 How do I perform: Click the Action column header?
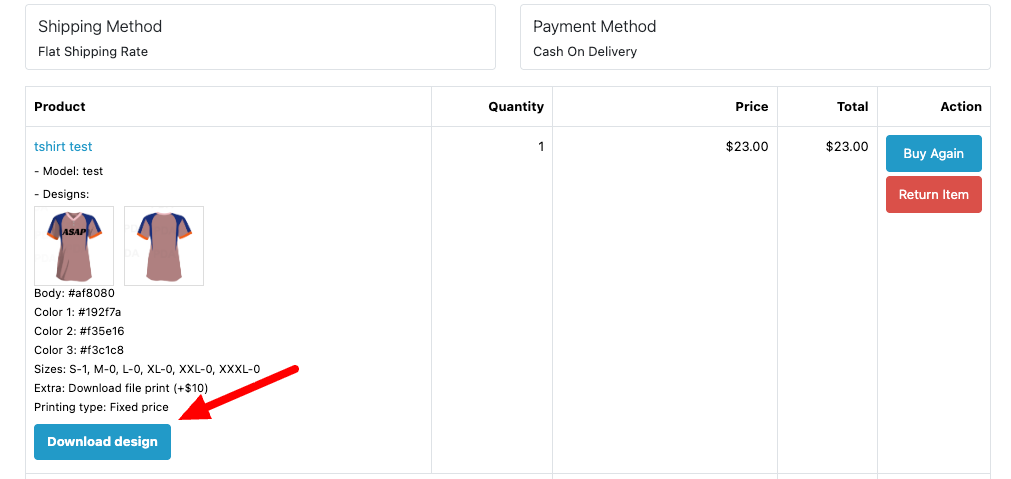click(x=961, y=106)
